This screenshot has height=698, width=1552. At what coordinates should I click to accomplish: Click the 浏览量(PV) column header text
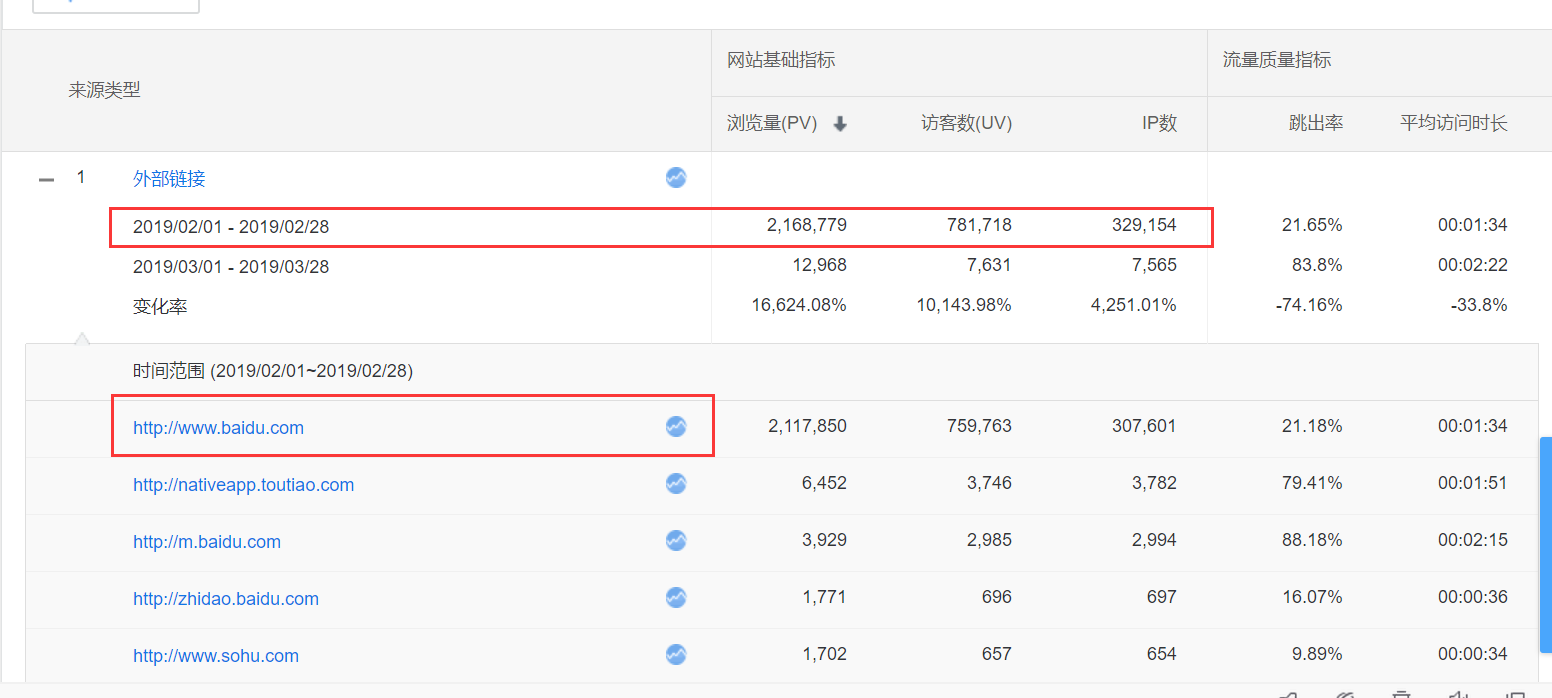point(772,124)
